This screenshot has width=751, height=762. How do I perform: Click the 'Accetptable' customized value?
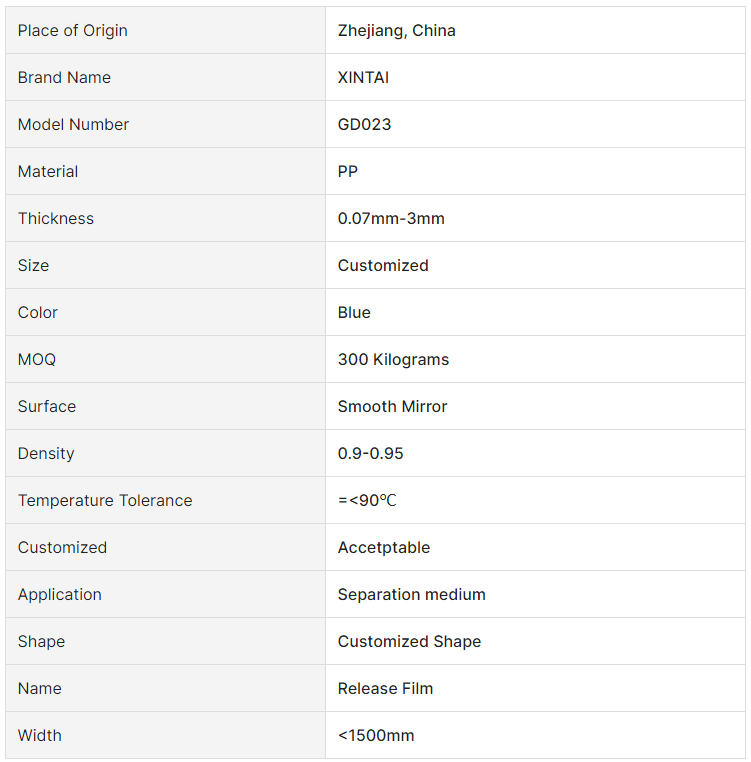click(x=384, y=547)
